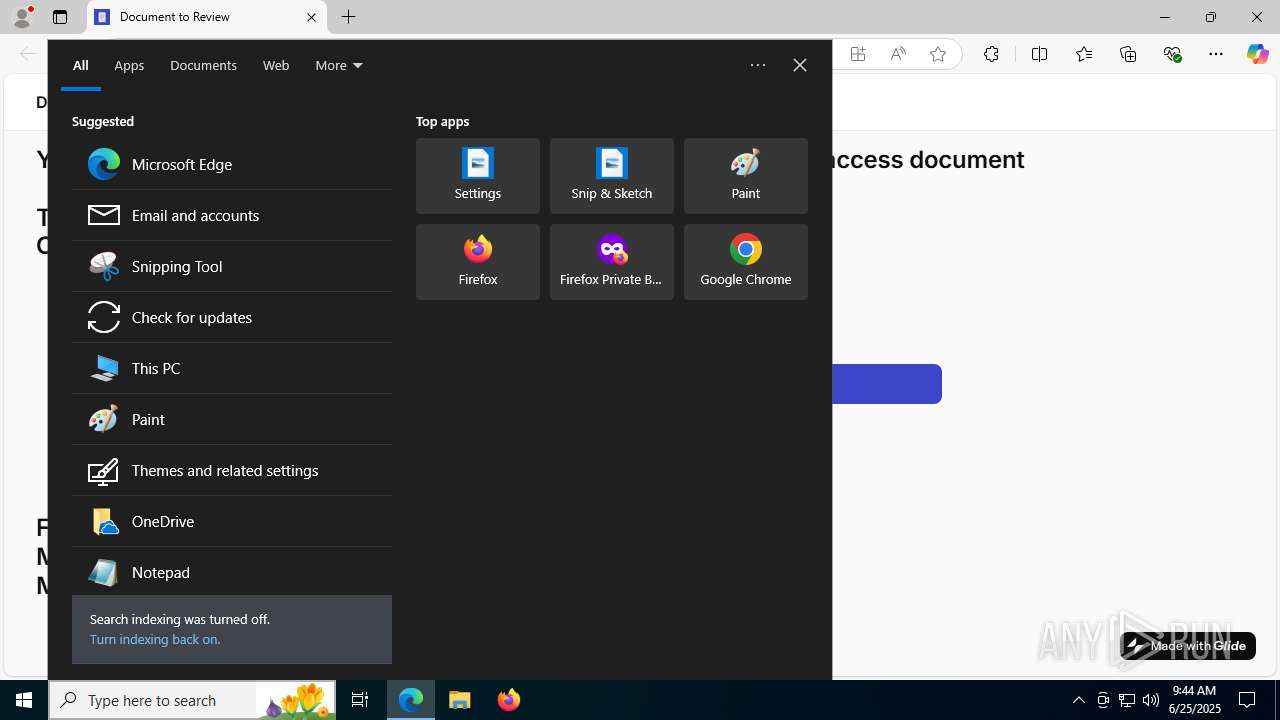This screenshot has height=720, width=1280.
Task: Open Edge Extensions toolbar button
Action: click(991, 54)
